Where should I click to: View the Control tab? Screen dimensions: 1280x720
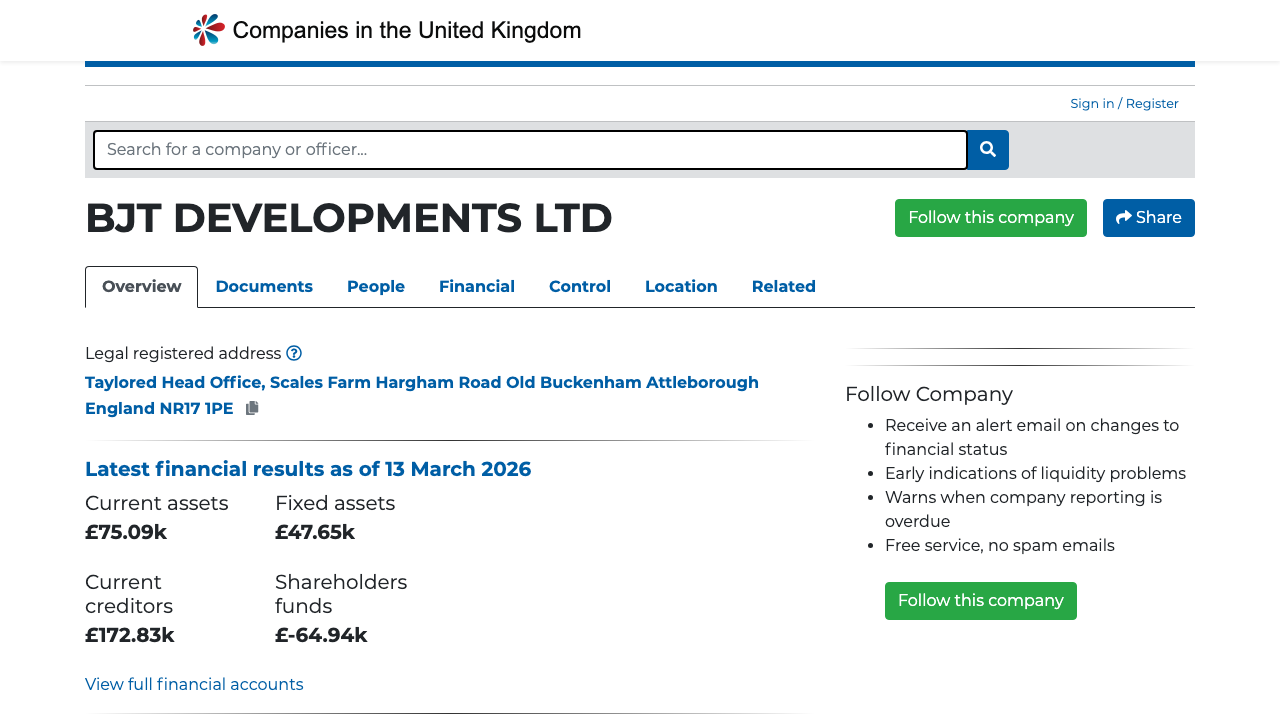coord(580,287)
